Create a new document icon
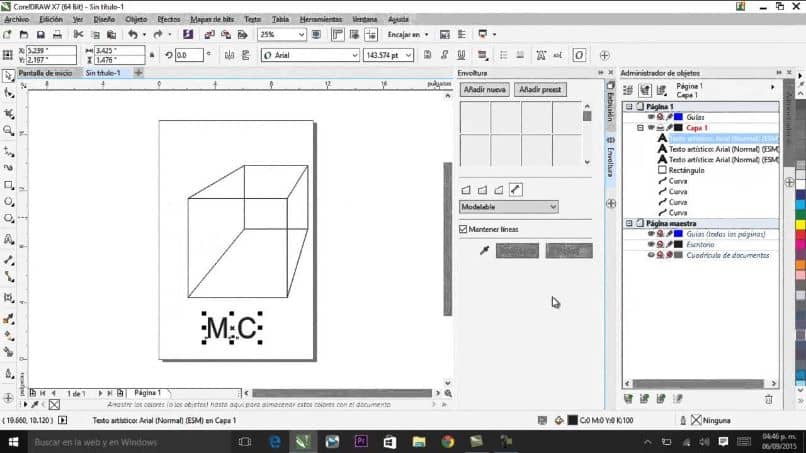The height and width of the screenshot is (453, 806). coord(7,34)
